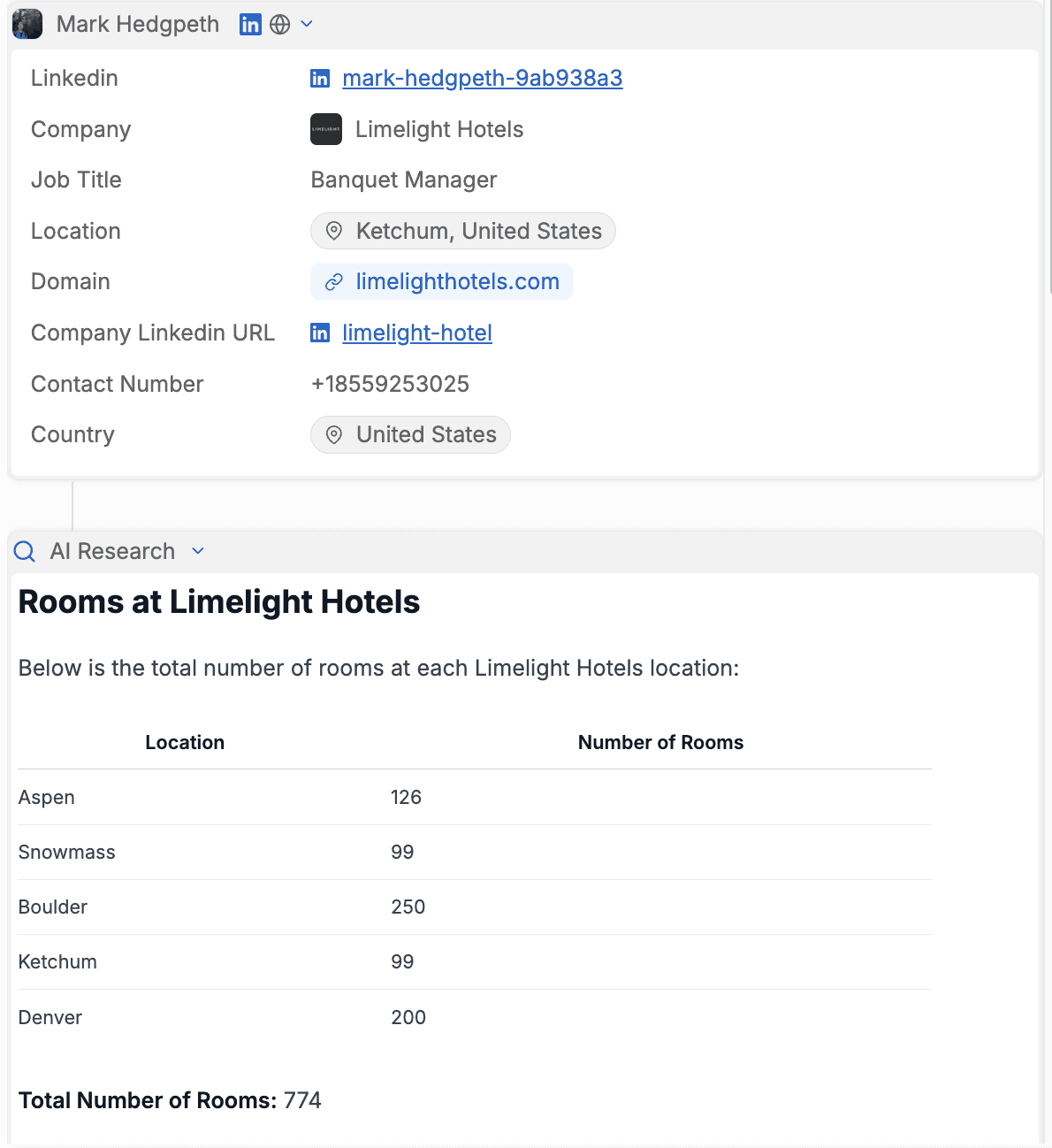This screenshot has width=1052, height=1148.
Task: Click Mark Hedgpeth's profile avatar thumbnail
Action: [x=27, y=24]
